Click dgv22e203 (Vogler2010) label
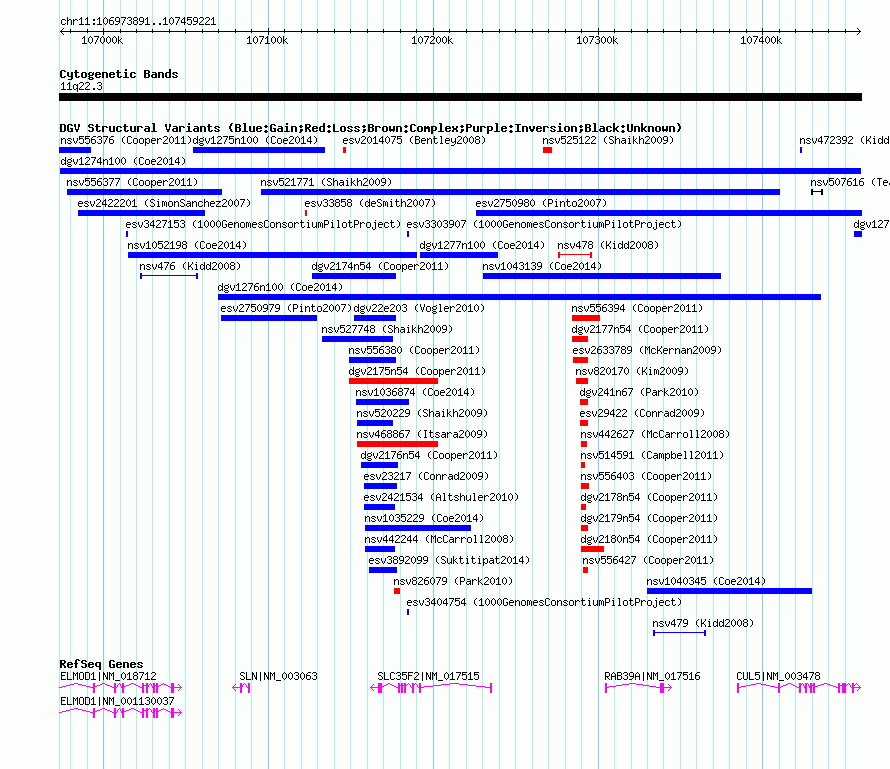This screenshot has width=890, height=769. pos(419,308)
